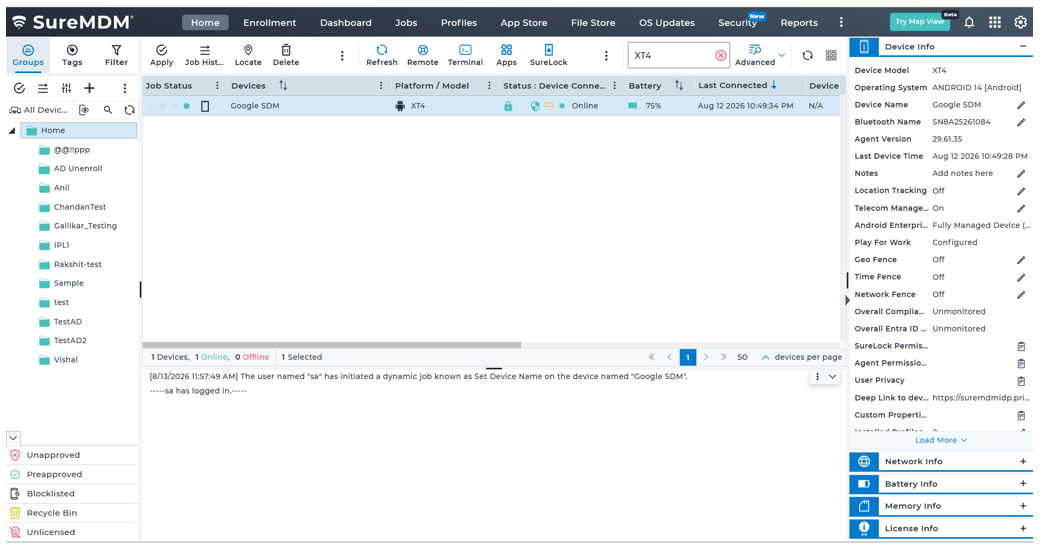
Task: Click the Try Map View button
Action: pyautogui.click(x=920, y=21)
